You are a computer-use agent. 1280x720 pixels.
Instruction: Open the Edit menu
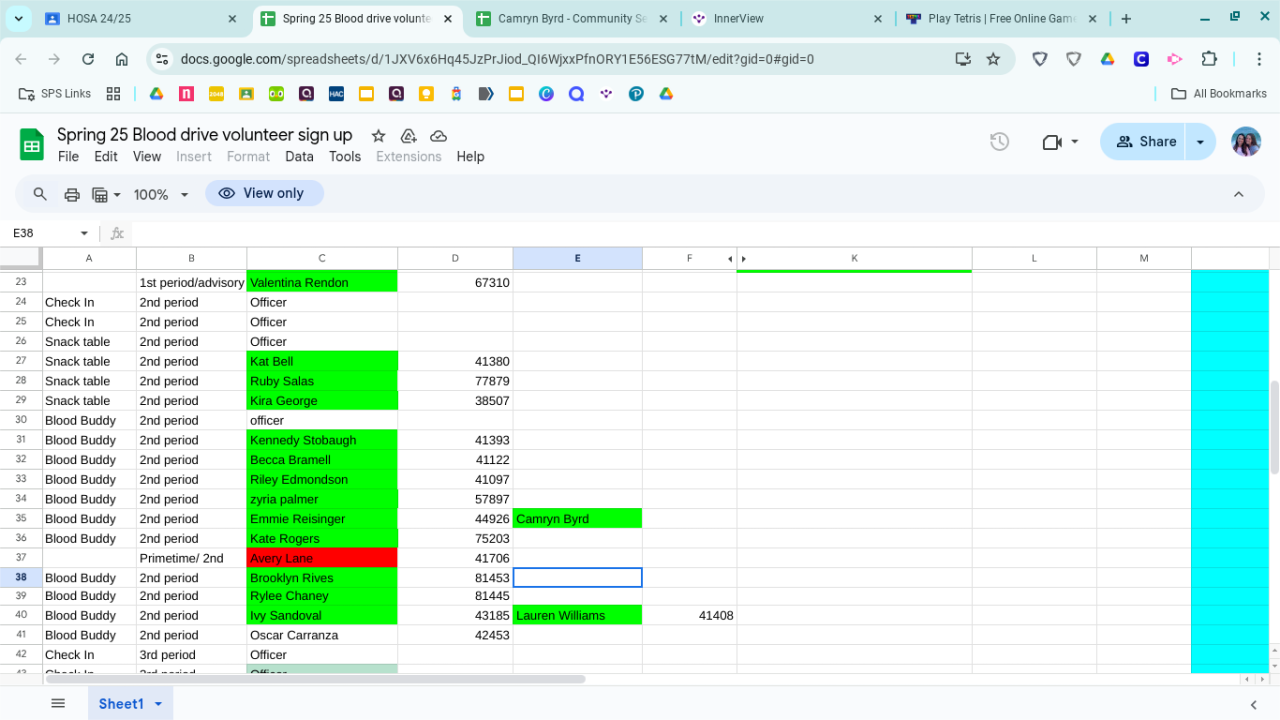pyautogui.click(x=106, y=156)
